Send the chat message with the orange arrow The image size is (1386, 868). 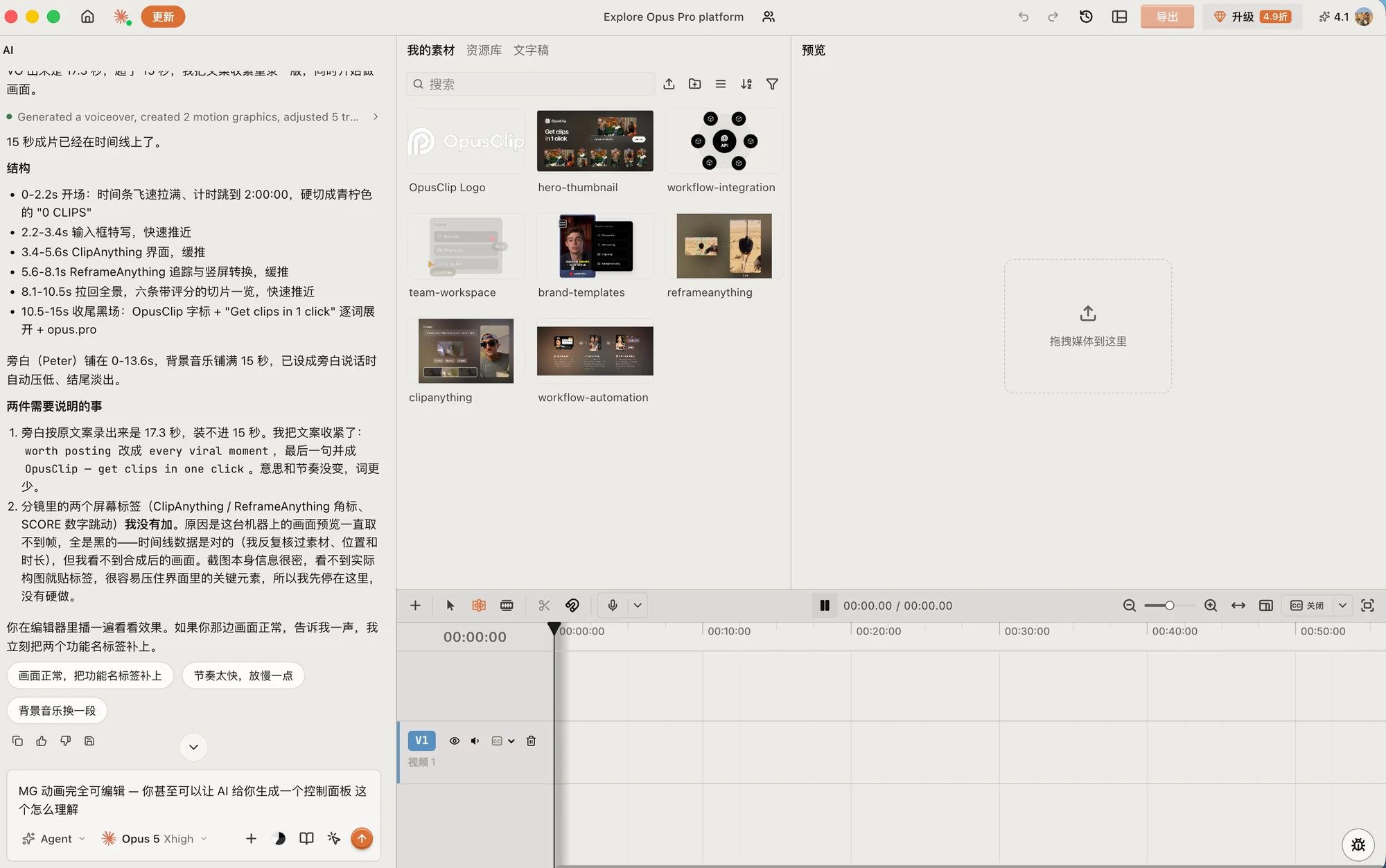pyautogui.click(x=362, y=838)
